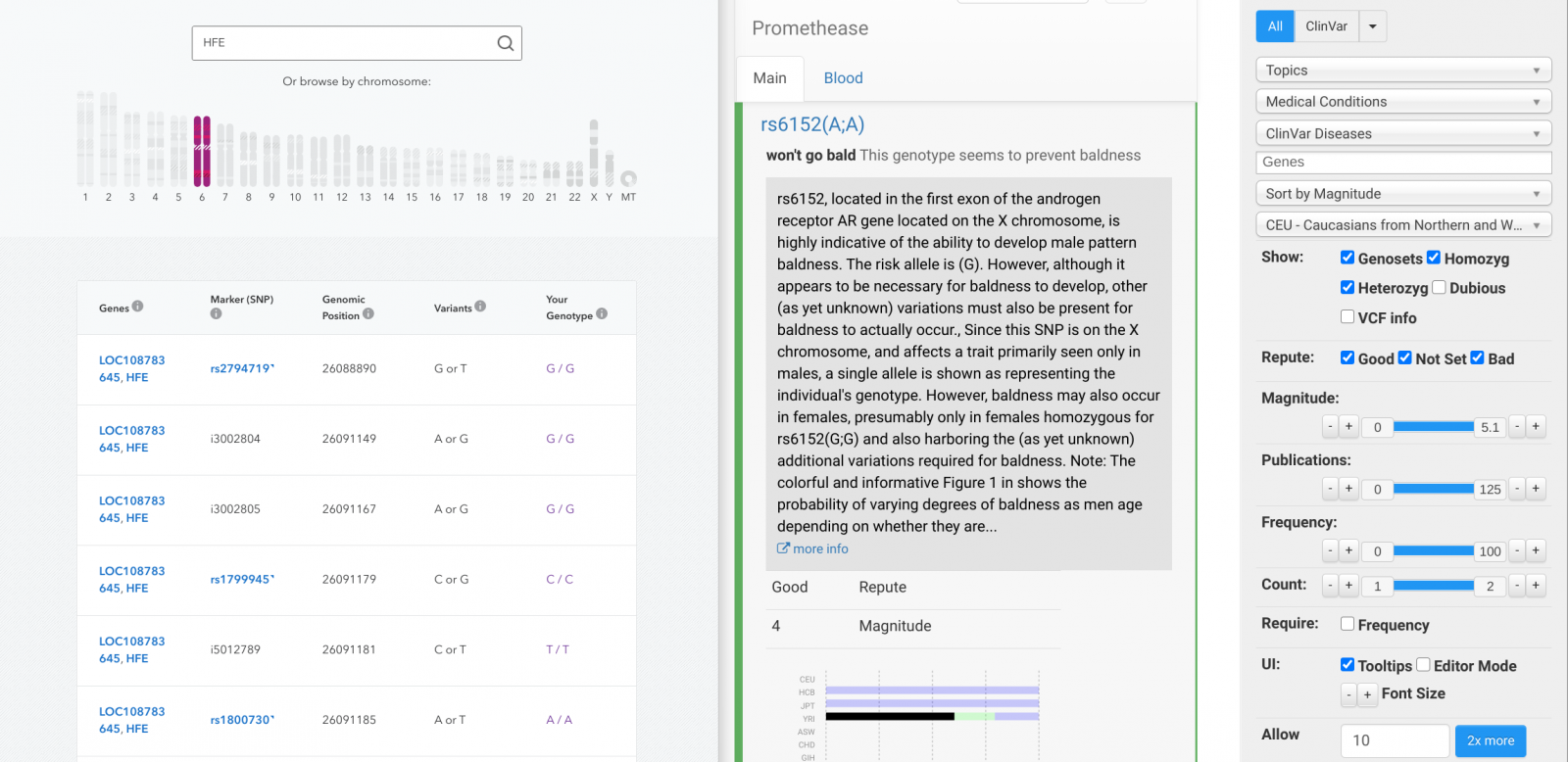The width and height of the screenshot is (1568, 762).
Task: Click the Genes filter input
Action: (x=1403, y=163)
